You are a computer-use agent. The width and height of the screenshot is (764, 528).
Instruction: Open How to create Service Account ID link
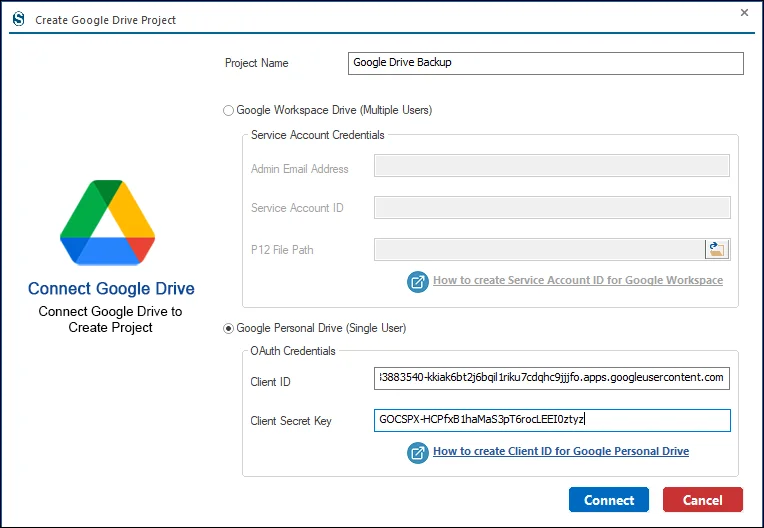tap(578, 280)
